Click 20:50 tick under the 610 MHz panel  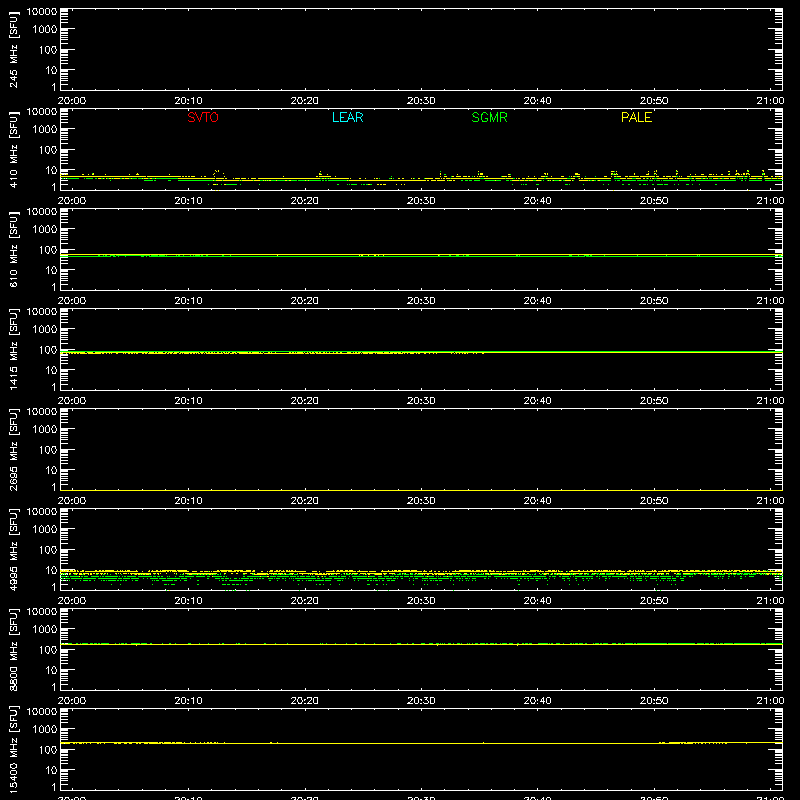pyautogui.click(x=654, y=301)
